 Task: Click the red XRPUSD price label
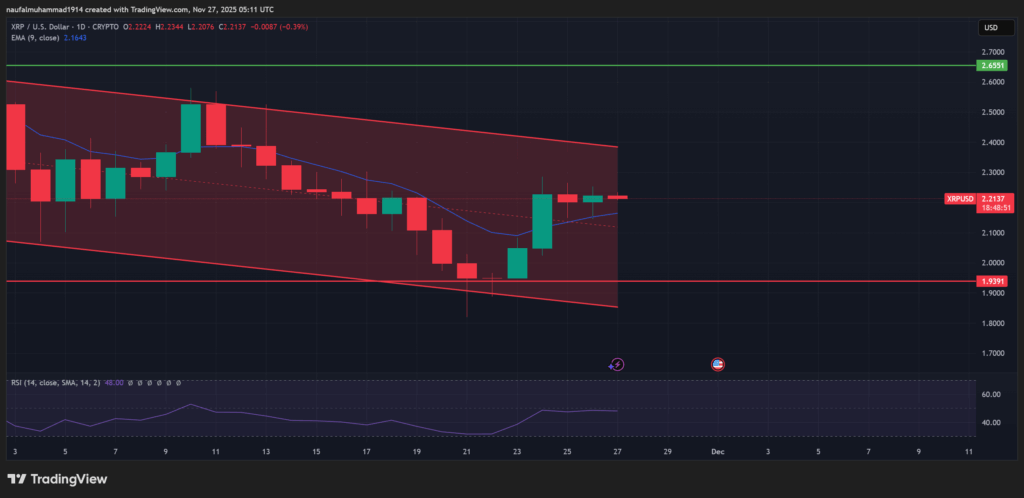pyautogui.click(x=959, y=199)
